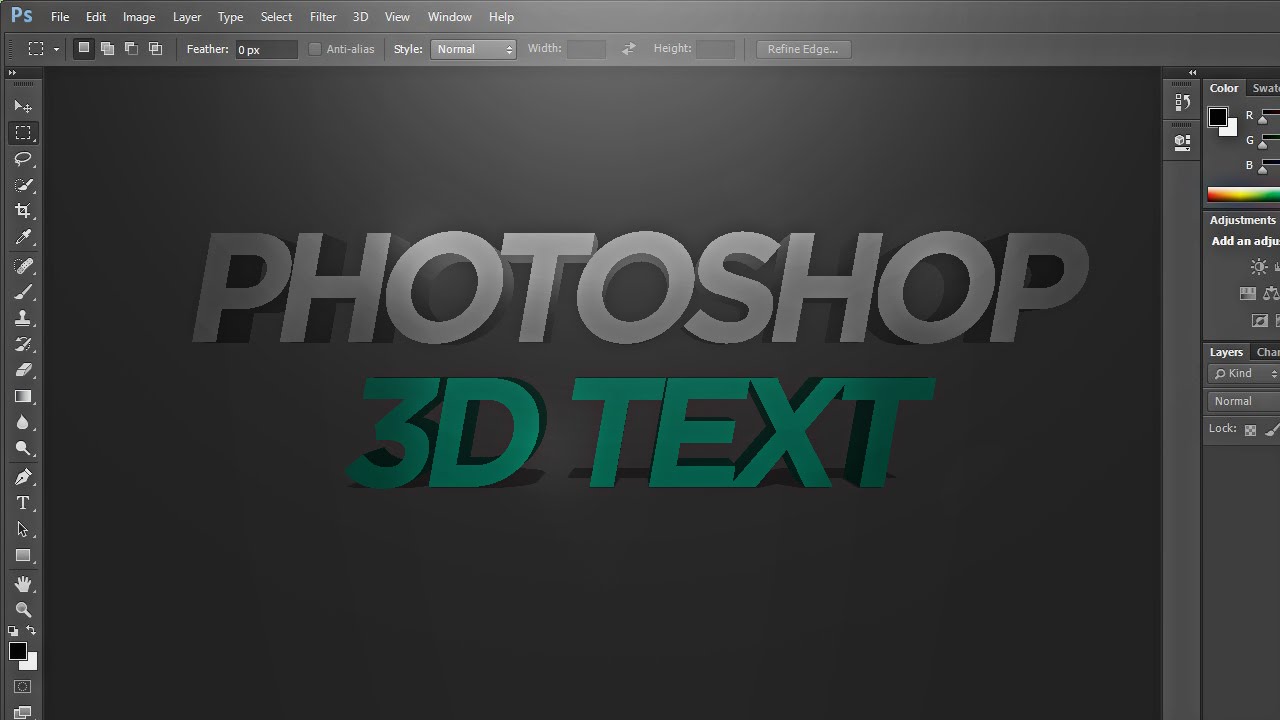Select the Blur tool
The image size is (1280, 720).
23,422
